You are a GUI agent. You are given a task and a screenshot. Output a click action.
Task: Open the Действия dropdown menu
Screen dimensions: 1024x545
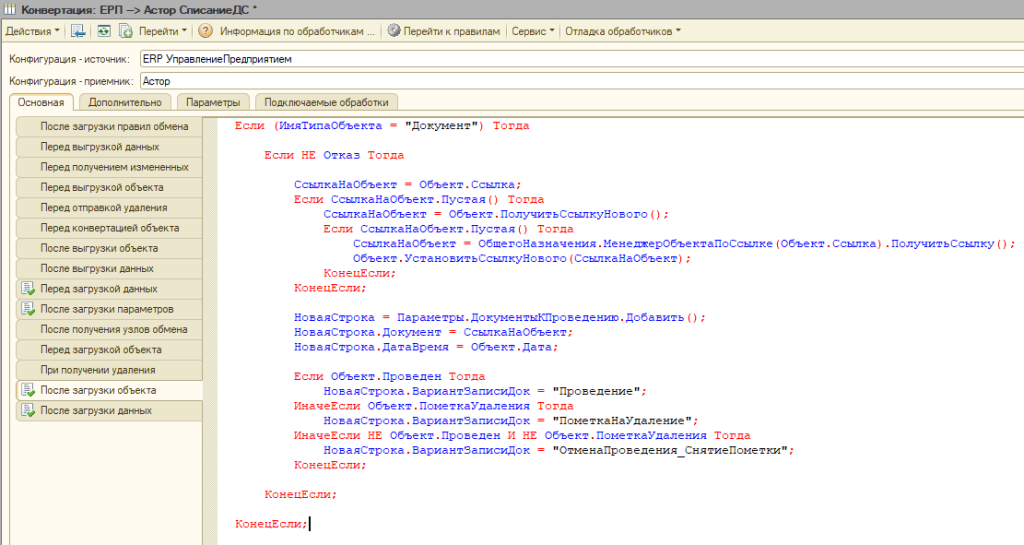33,31
